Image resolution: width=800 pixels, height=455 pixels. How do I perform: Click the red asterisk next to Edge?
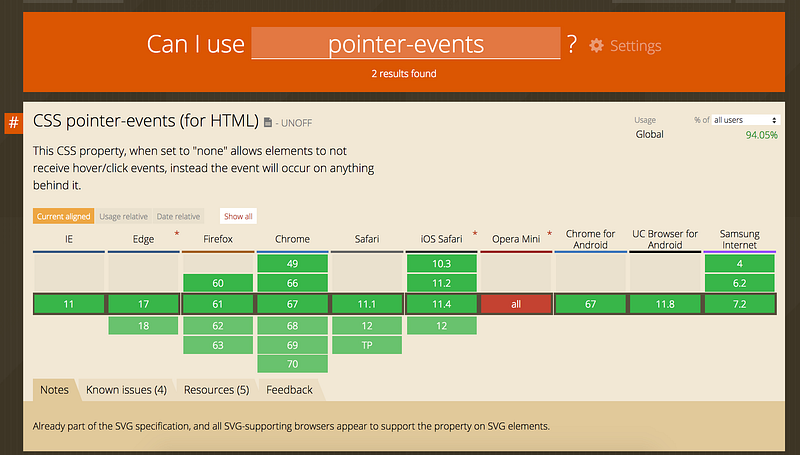(177, 234)
